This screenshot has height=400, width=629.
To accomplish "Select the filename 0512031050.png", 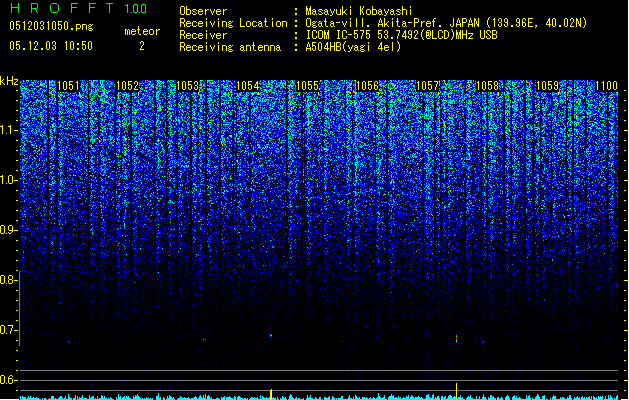I will [51, 26].
